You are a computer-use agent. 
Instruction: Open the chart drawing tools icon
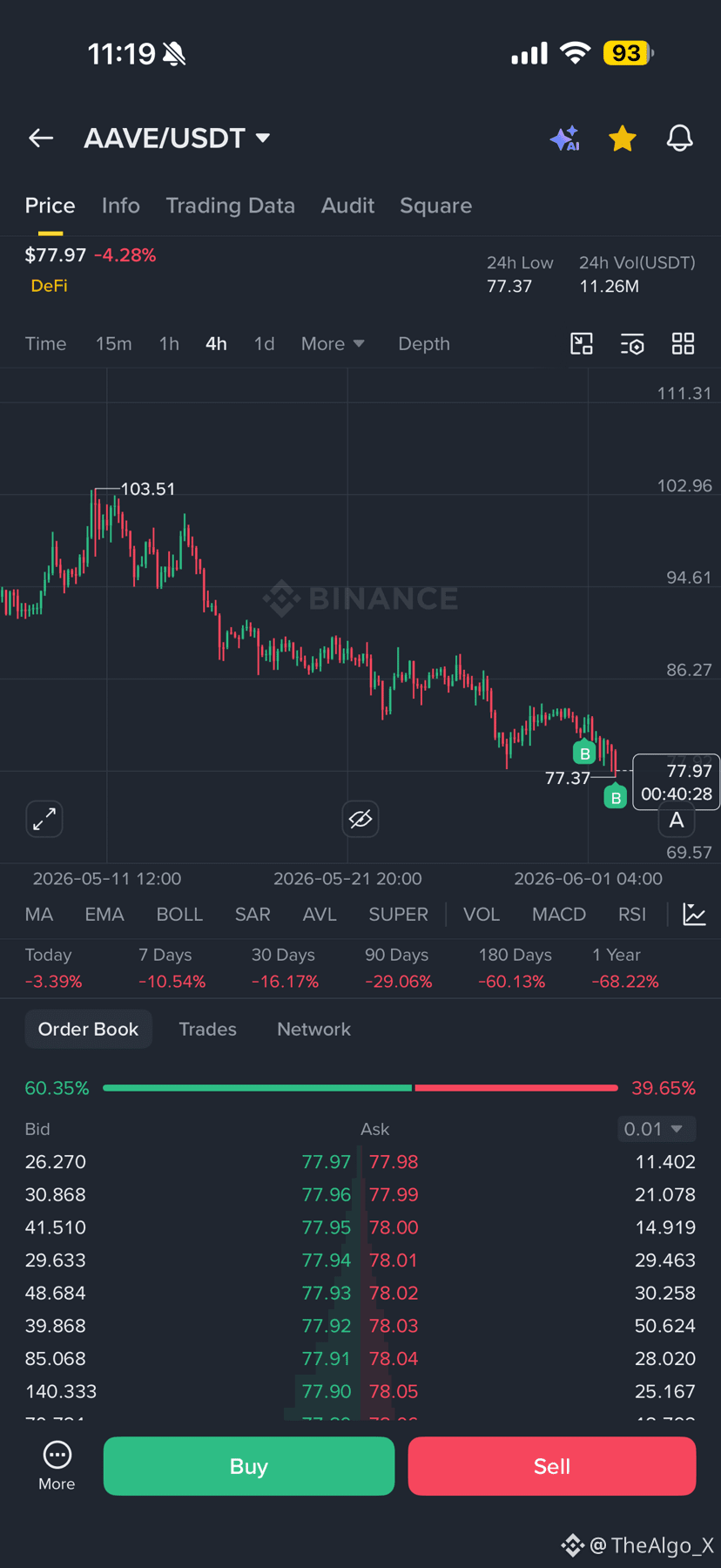[582, 343]
